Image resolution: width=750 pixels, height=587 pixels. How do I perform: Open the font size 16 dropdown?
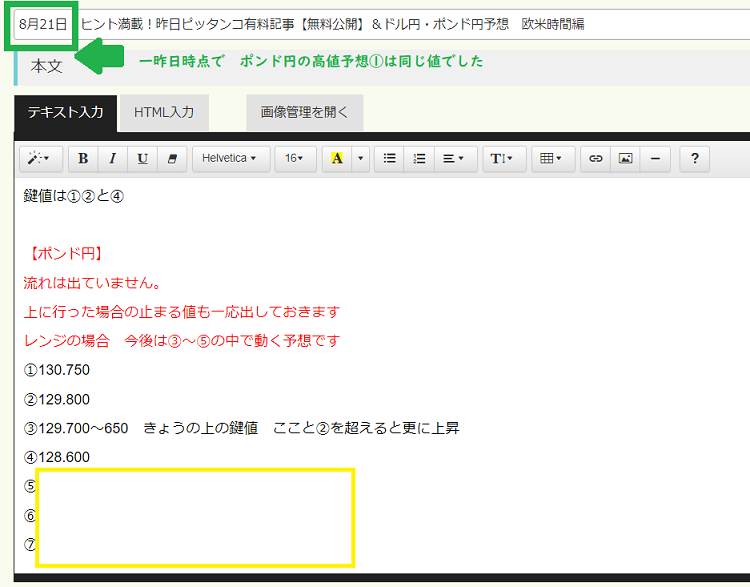click(x=295, y=158)
